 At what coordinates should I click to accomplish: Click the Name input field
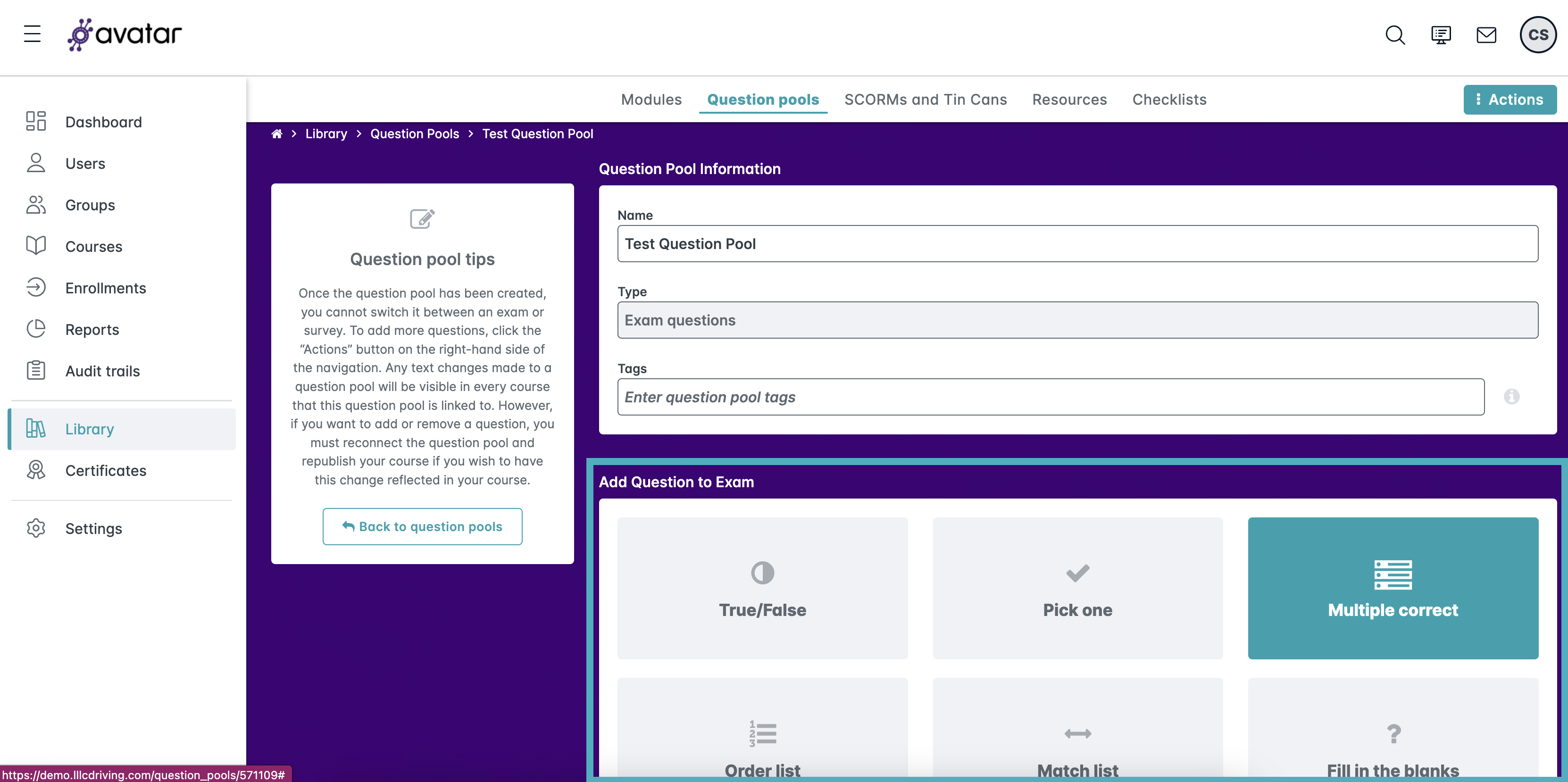click(1077, 244)
